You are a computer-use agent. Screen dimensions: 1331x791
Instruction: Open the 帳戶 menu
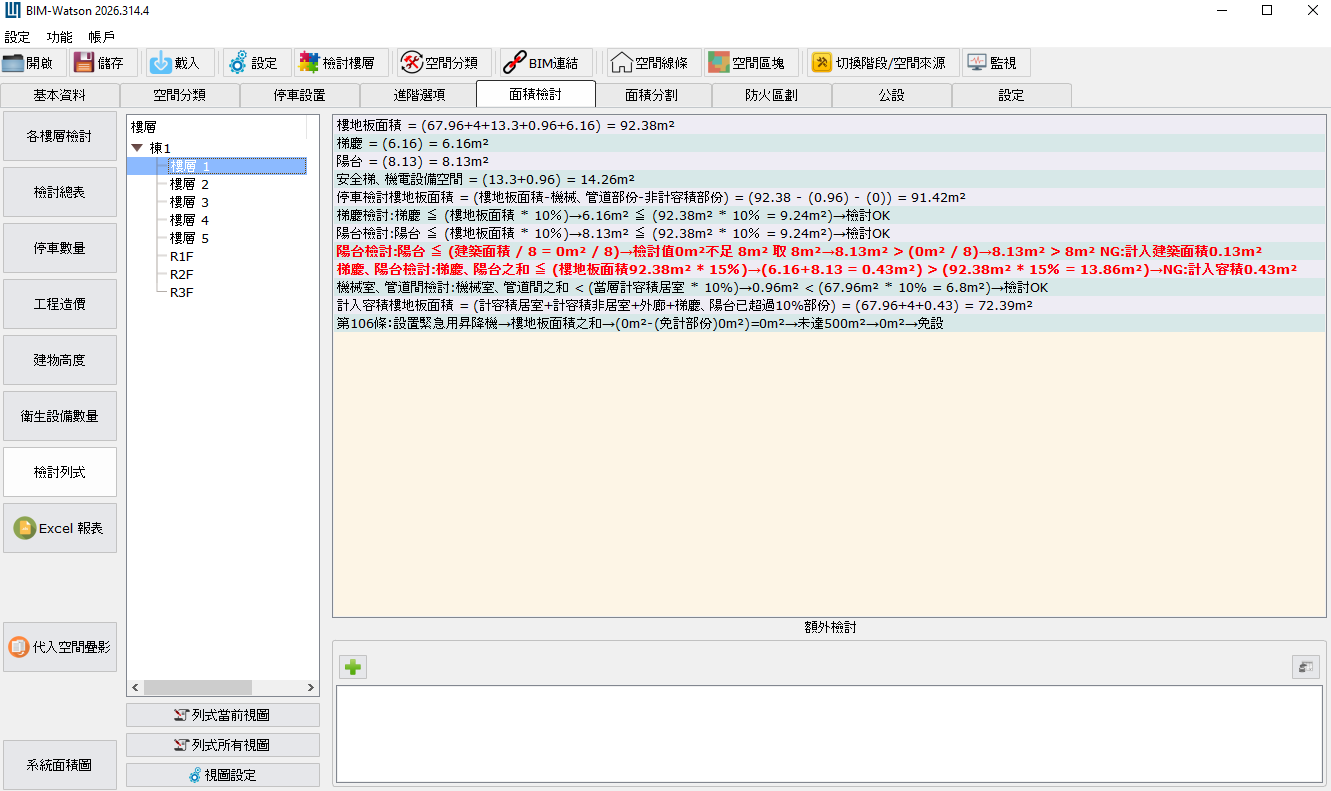coord(102,37)
